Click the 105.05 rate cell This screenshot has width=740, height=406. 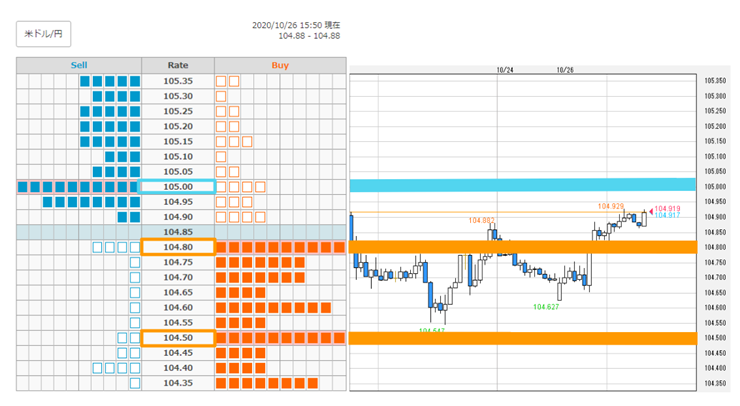178,172
